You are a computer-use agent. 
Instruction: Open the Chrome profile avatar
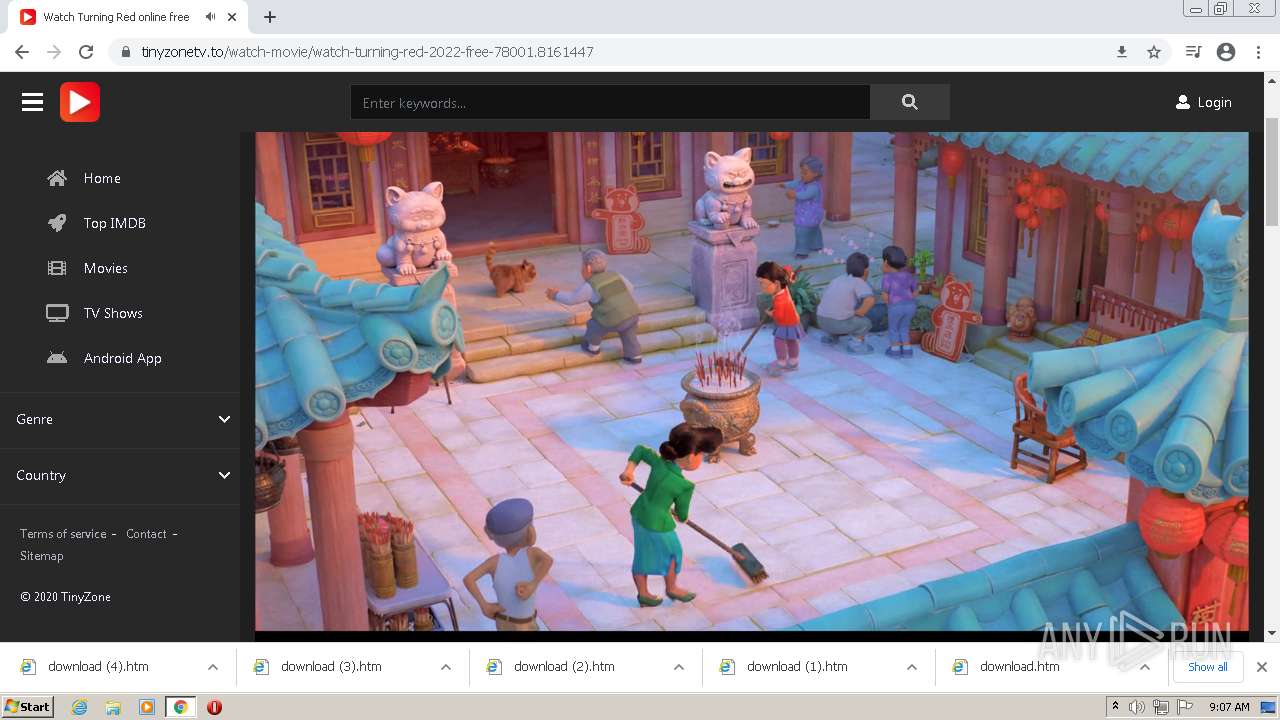1226,52
